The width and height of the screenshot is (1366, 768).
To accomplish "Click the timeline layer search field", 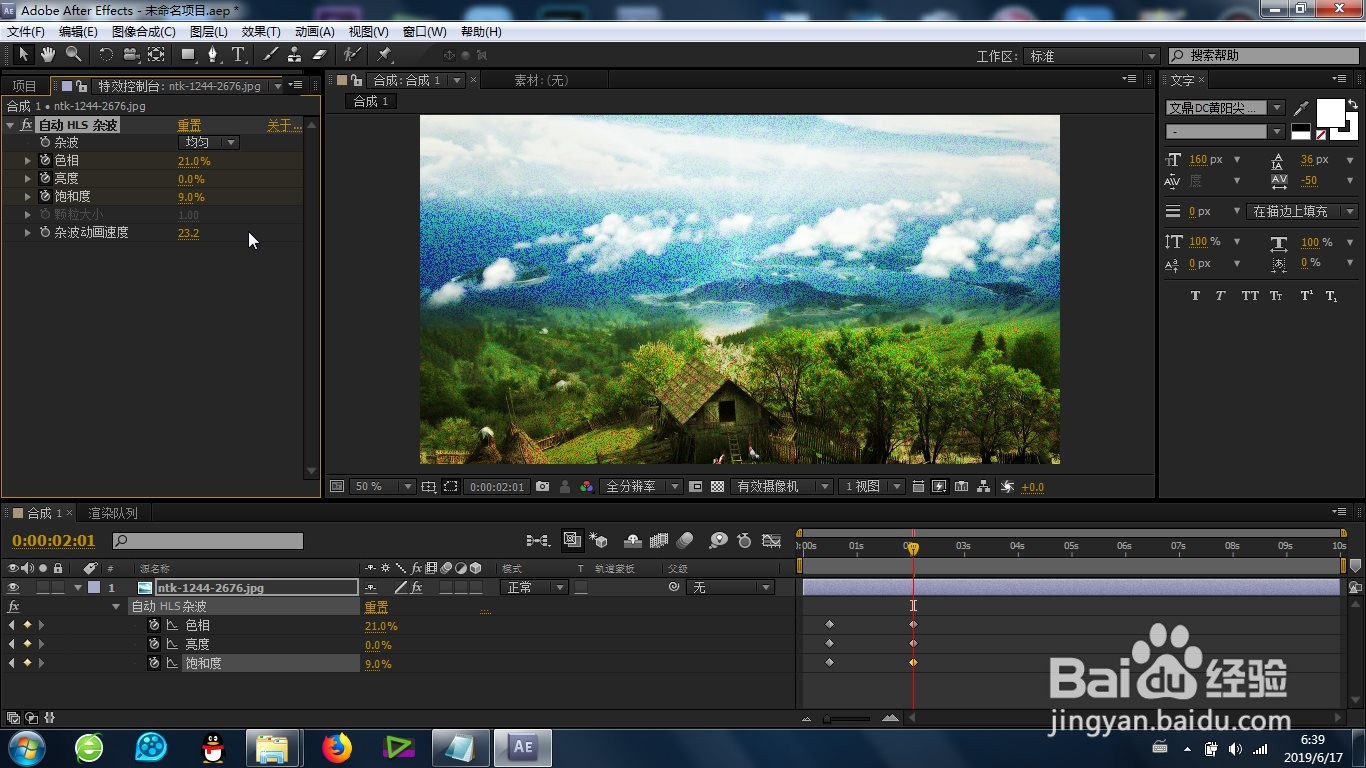I will coord(208,541).
